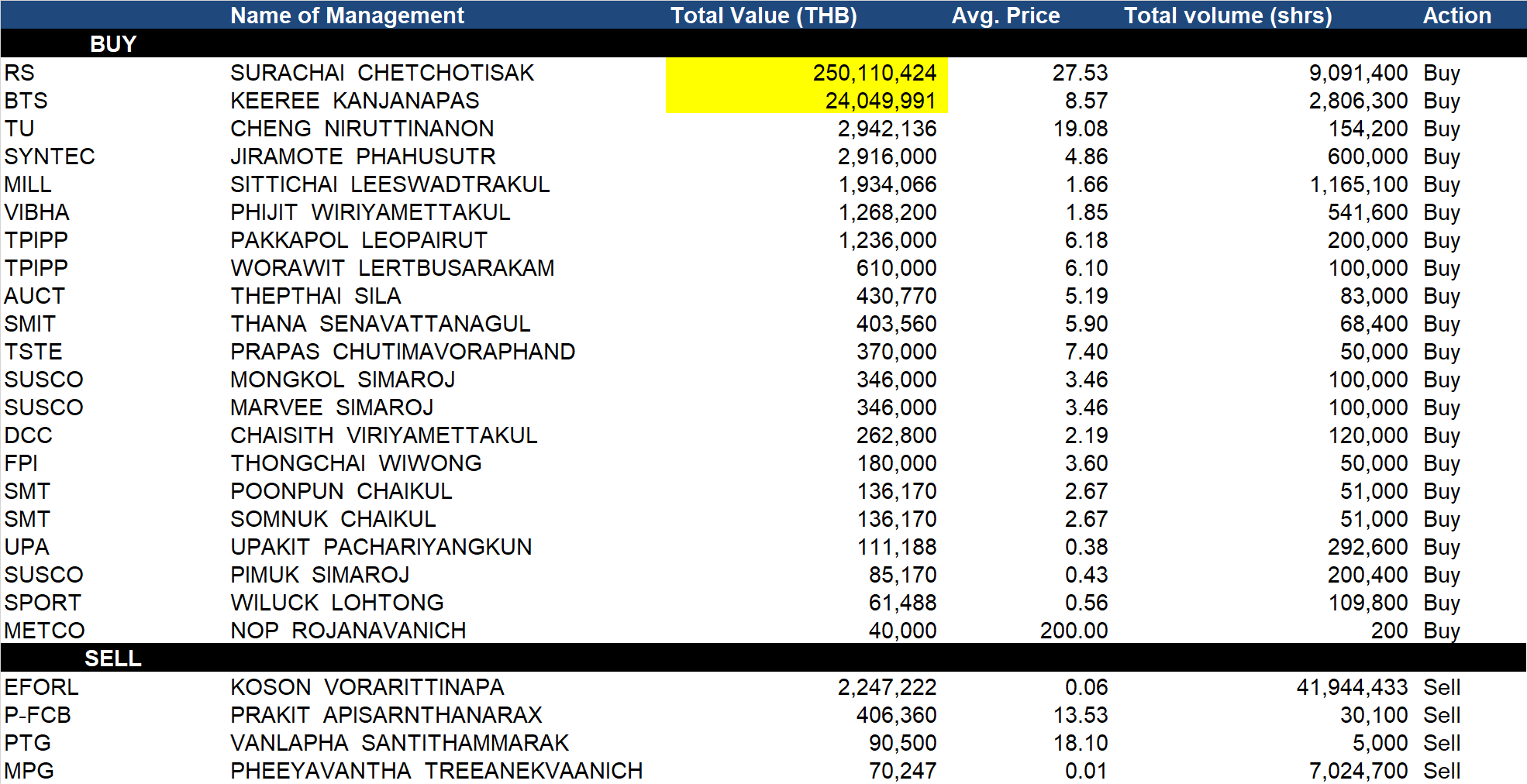Select avg price 19.08 in TU row
This screenshot has width=1527, height=784.
tap(1080, 129)
